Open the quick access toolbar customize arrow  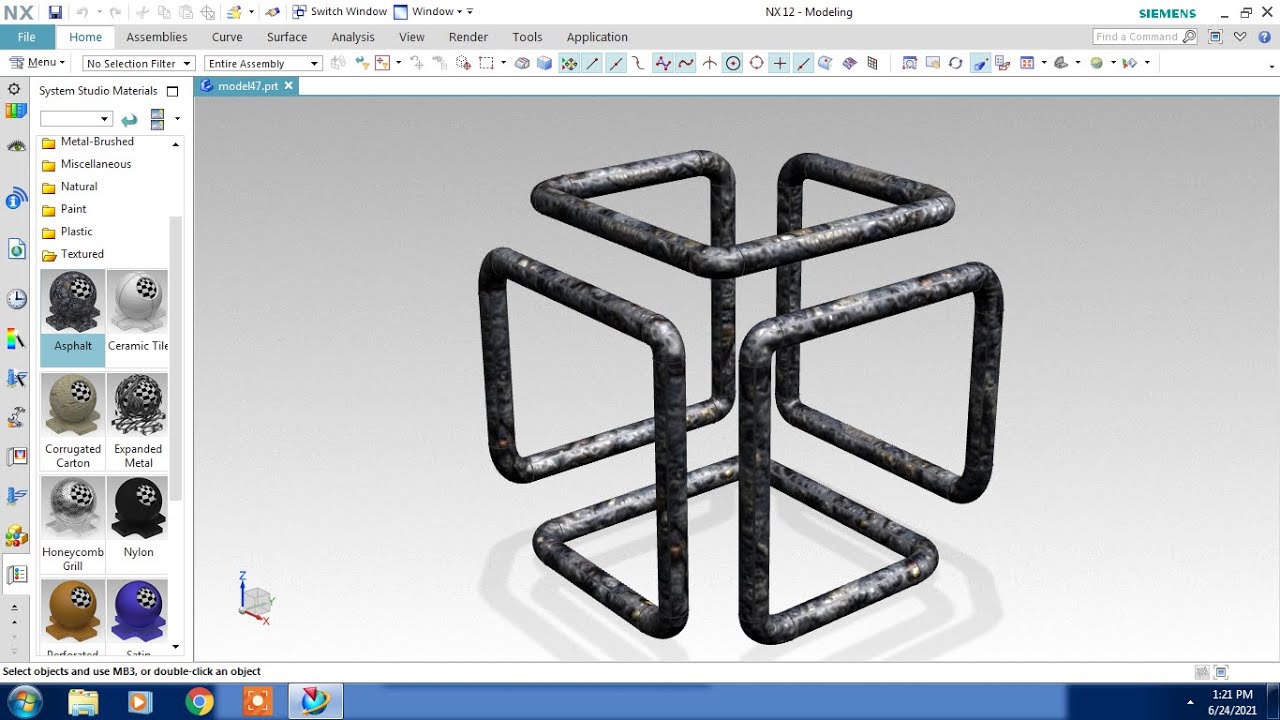470,12
